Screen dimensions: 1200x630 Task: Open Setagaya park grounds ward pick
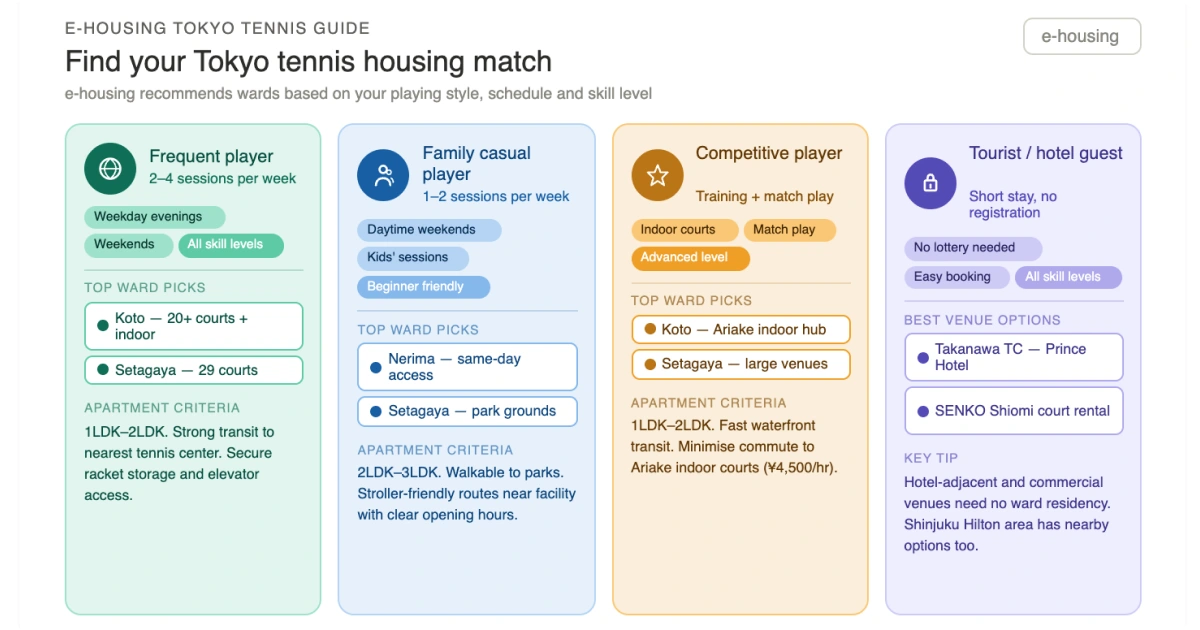pos(467,411)
